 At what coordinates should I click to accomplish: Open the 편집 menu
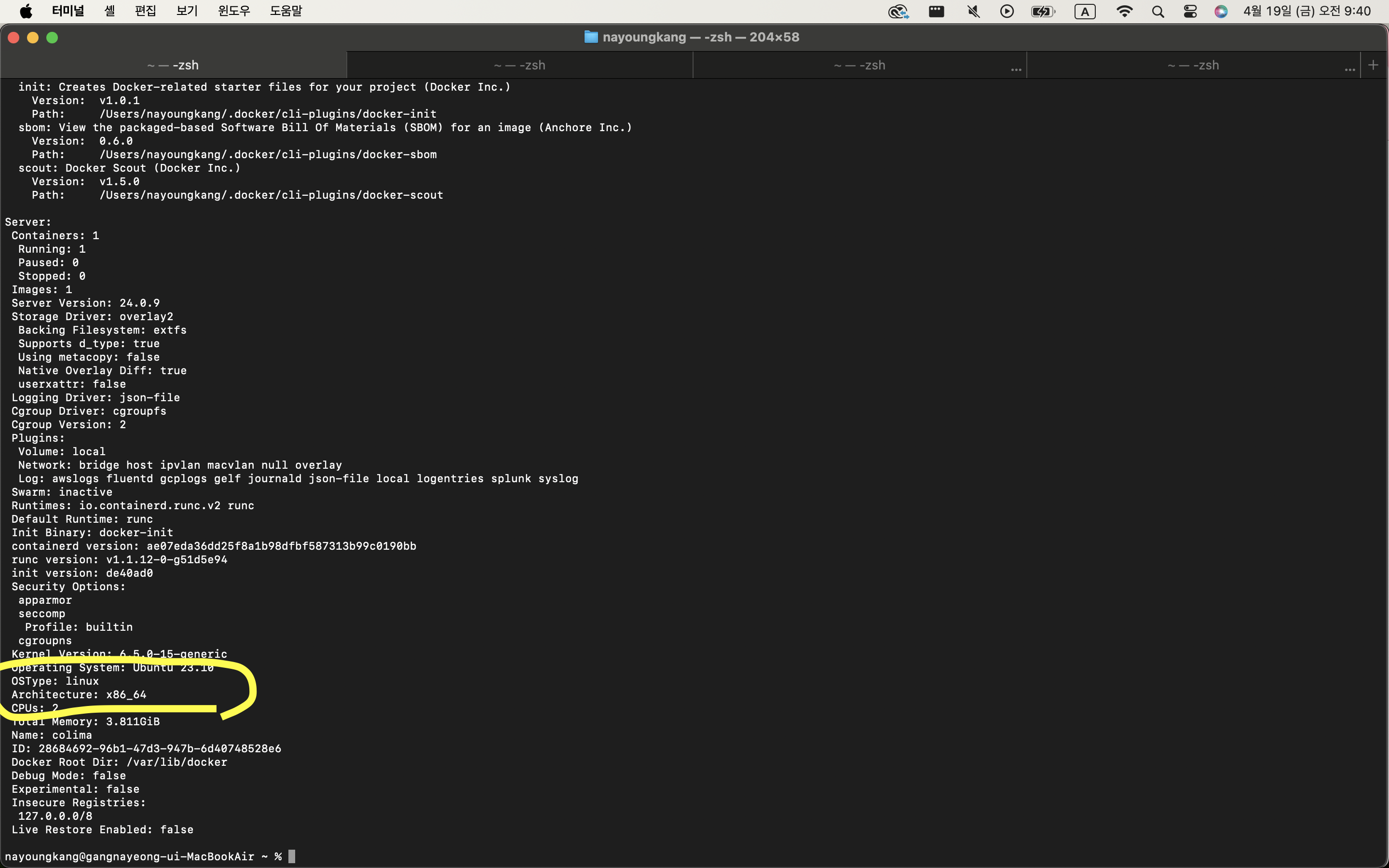pyautogui.click(x=145, y=11)
